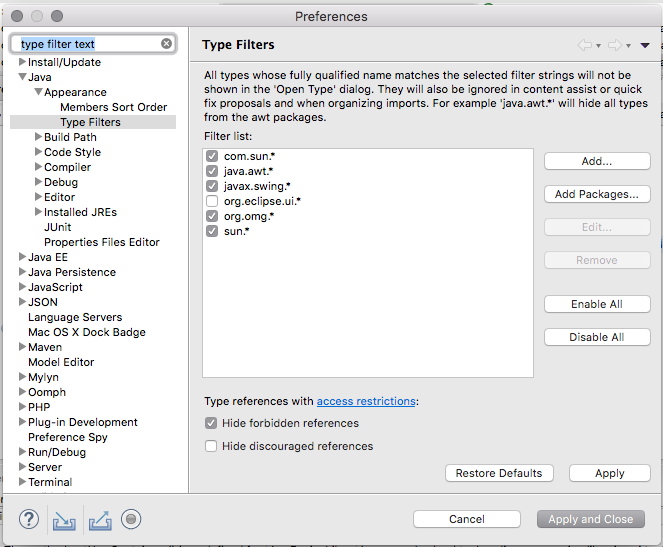Enable the org.eclipse.ui.* filter
Screen dimensions: 663x547
point(212,201)
